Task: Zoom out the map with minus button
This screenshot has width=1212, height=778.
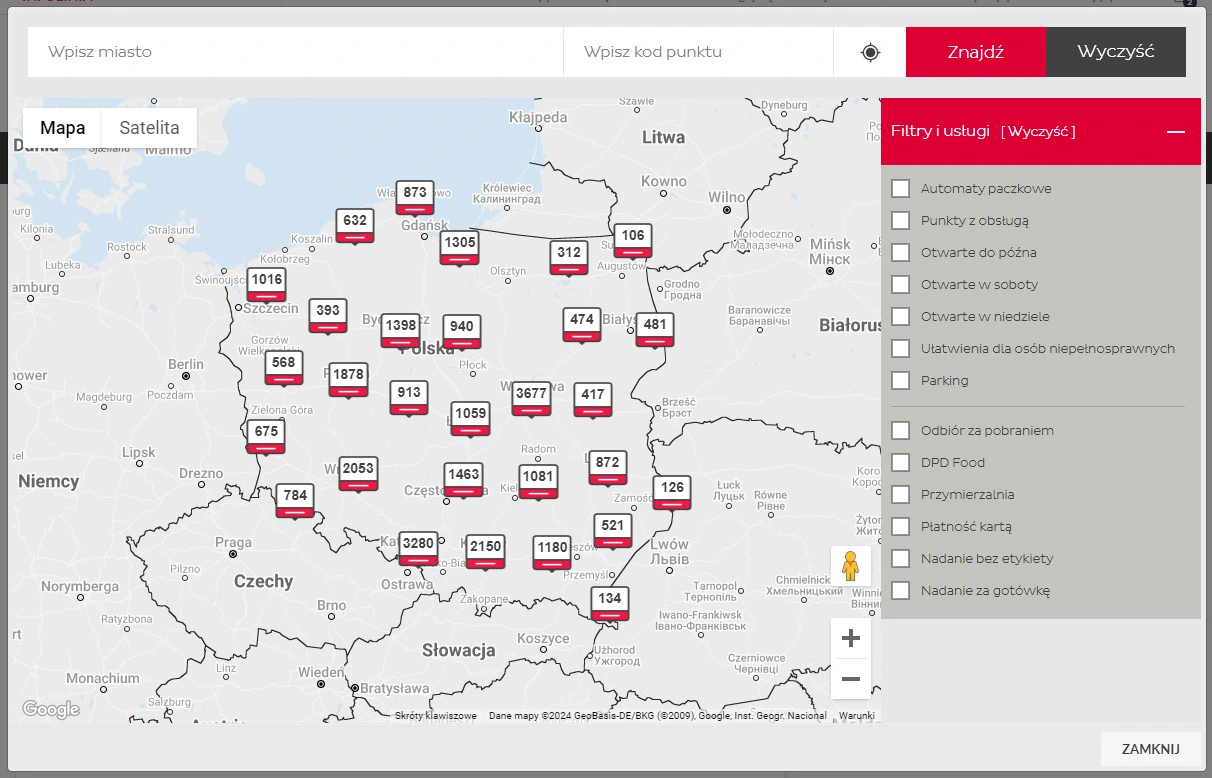Action: point(850,680)
